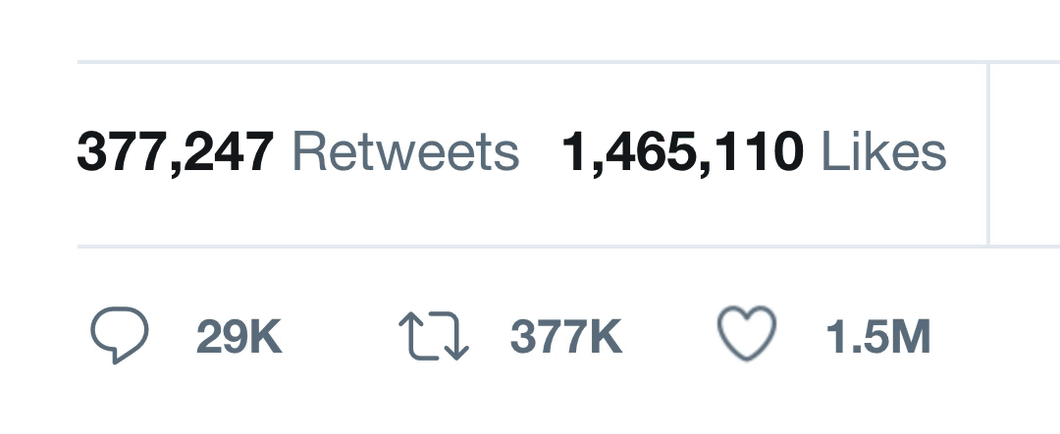Click the heart icon
1060x434 pixels.
pos(747,334)
